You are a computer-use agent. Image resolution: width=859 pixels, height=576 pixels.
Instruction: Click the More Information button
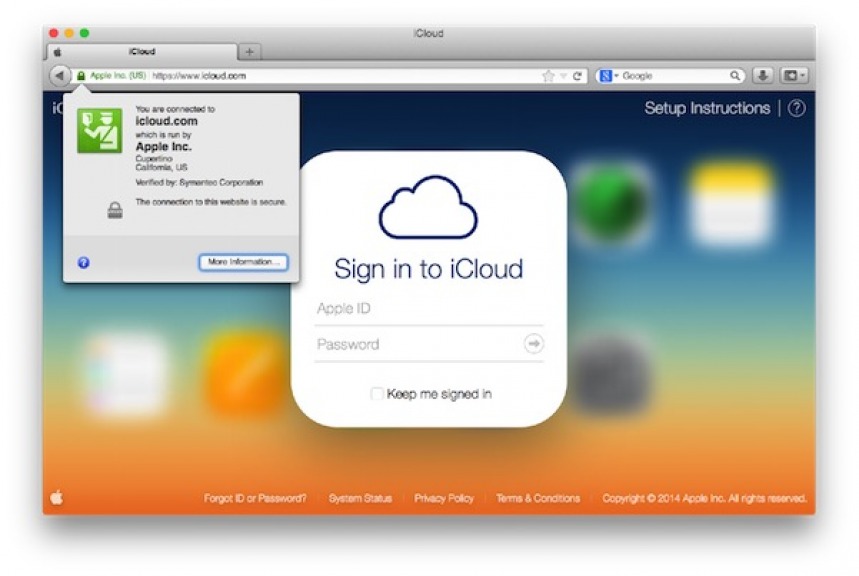click(x=243, y=262)
